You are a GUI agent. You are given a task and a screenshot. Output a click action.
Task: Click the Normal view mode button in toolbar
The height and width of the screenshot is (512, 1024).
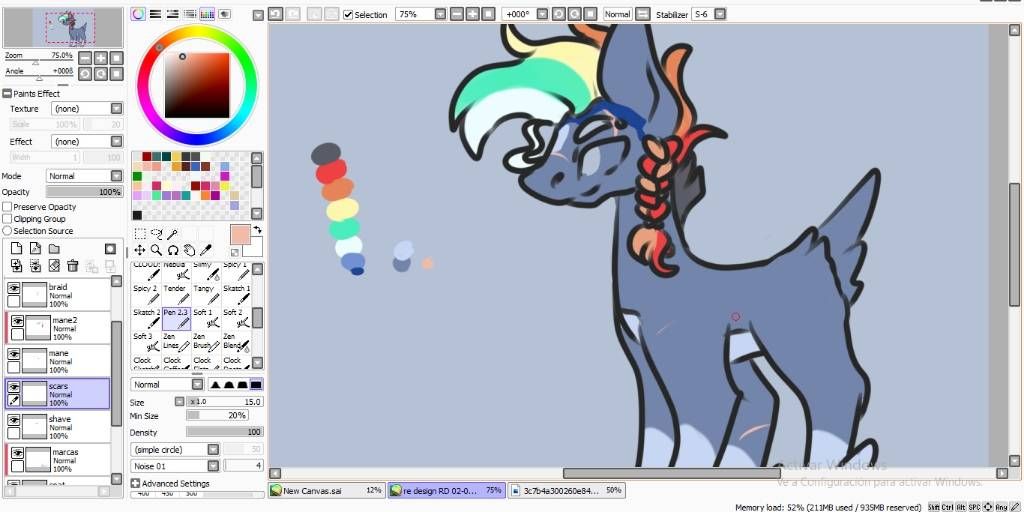pos(617,14)
